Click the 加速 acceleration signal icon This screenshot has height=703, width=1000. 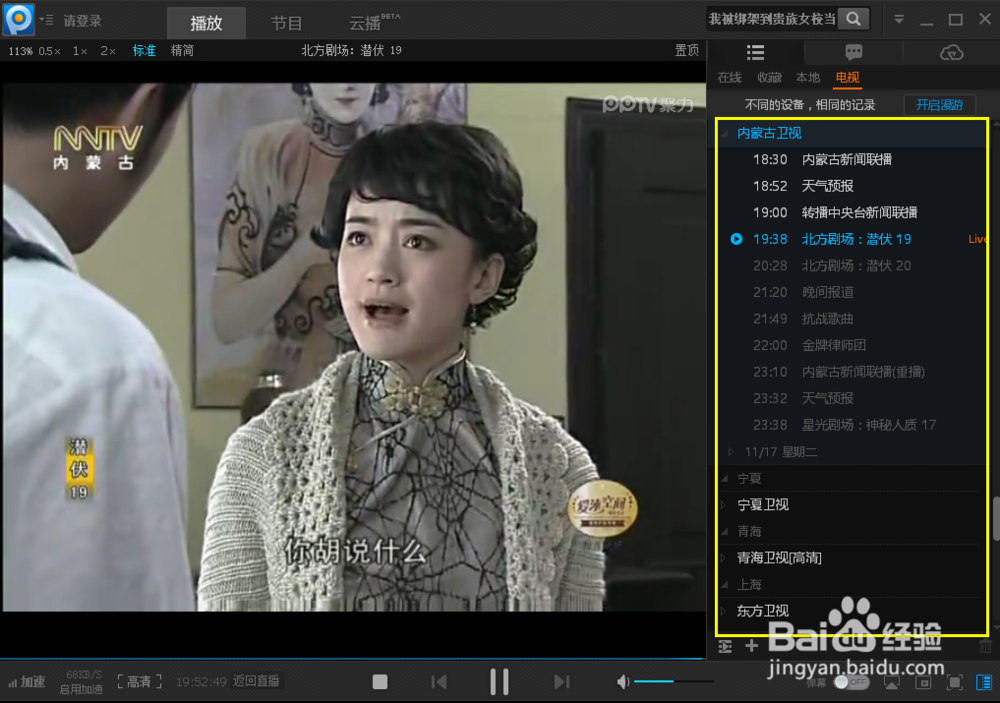click(27, 682)
